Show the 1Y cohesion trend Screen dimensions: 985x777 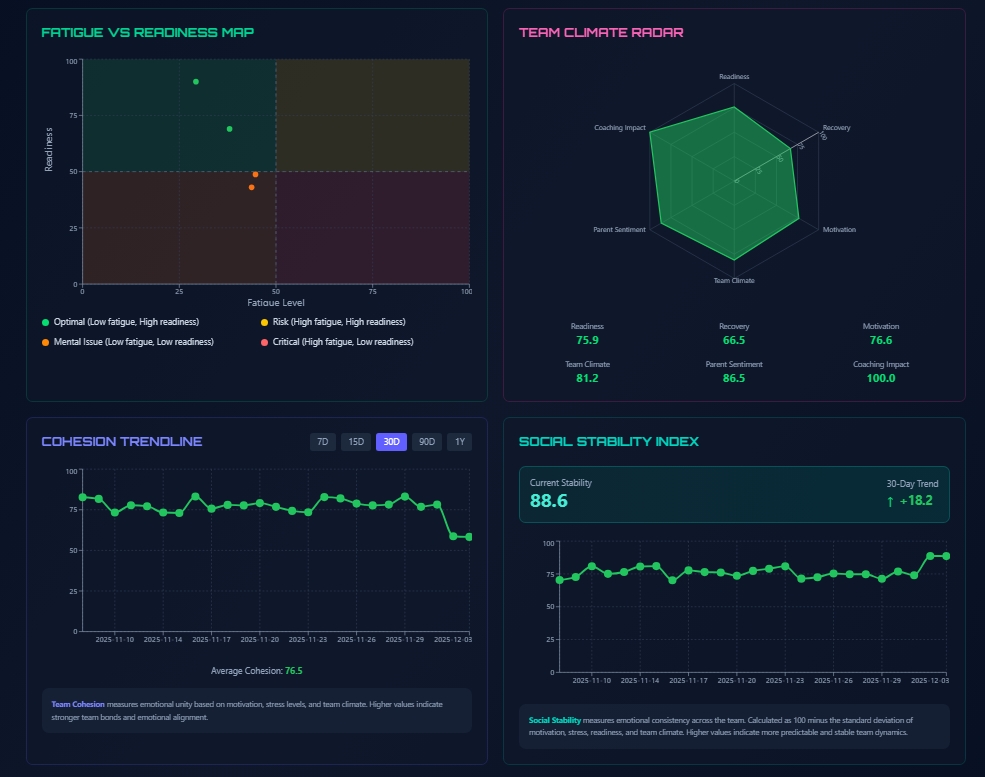pyautogui.click(x=459, y=442)
